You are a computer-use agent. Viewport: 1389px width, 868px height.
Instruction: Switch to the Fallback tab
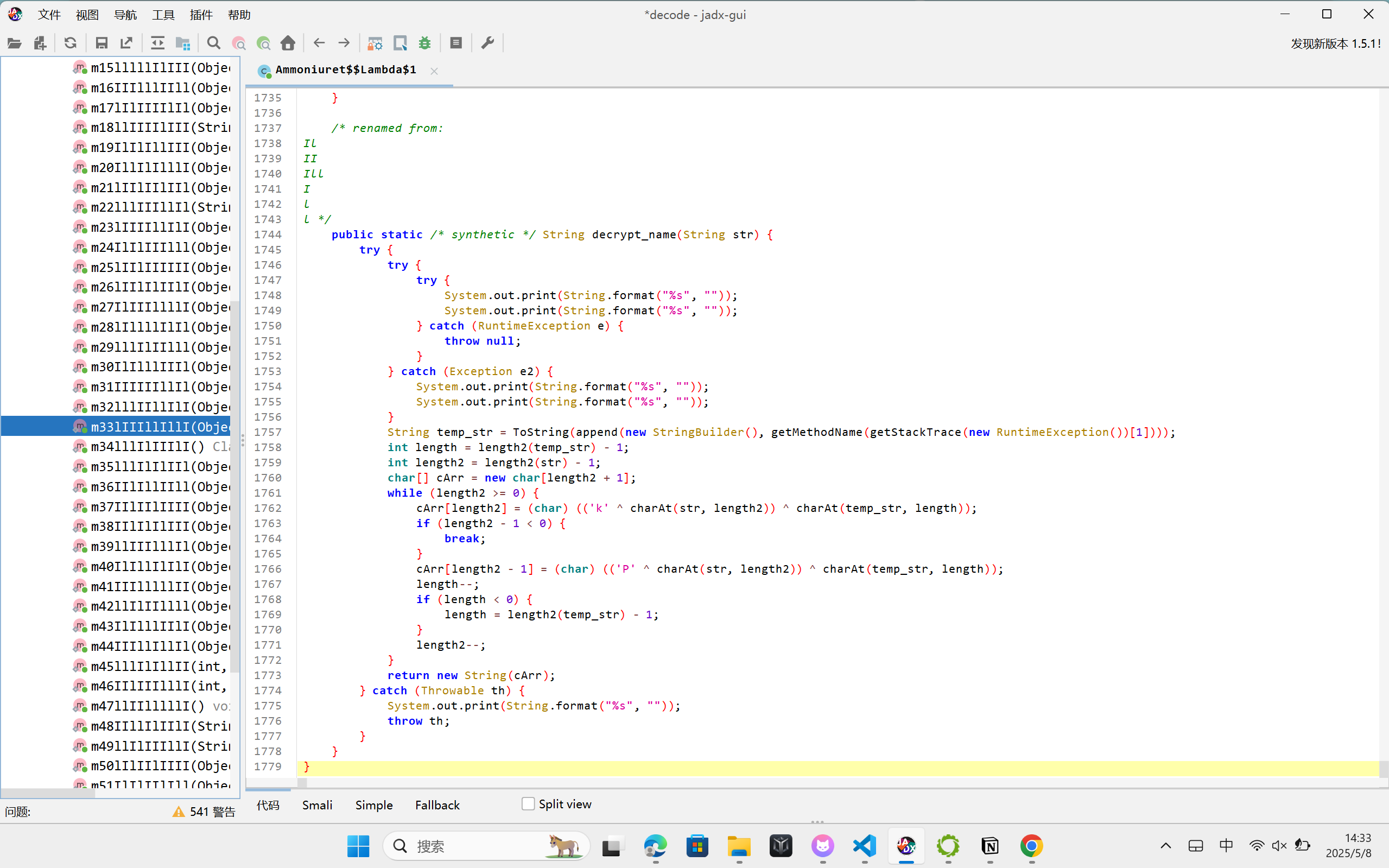click(x=437, y=805)
